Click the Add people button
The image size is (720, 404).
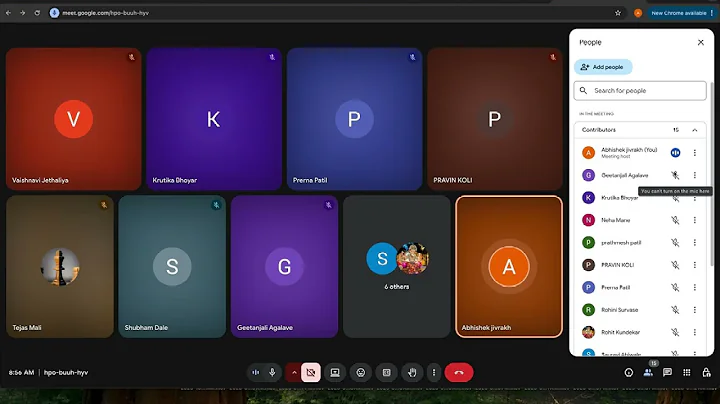click(603, 67)
